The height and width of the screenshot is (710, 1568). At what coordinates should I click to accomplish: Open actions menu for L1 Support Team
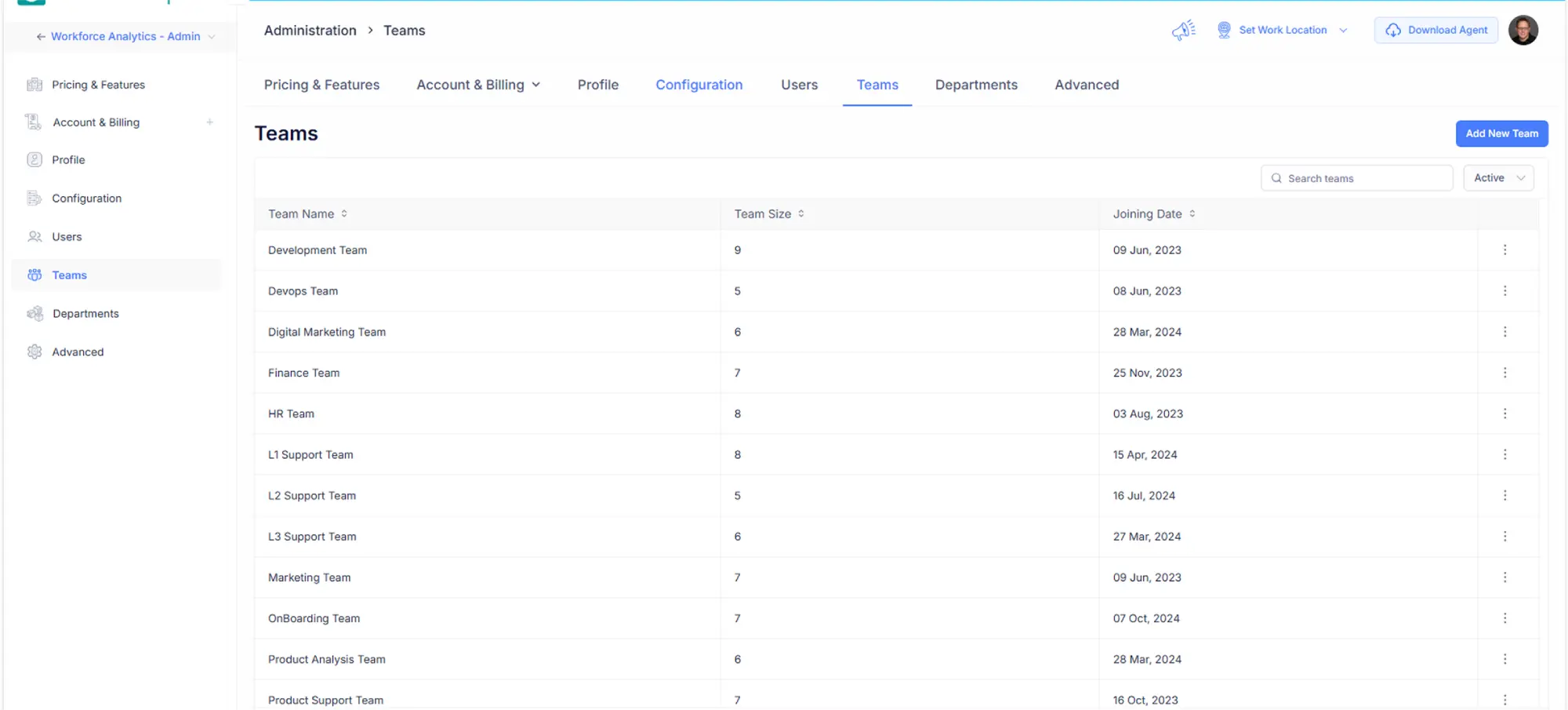click(x=1504, y=454)
